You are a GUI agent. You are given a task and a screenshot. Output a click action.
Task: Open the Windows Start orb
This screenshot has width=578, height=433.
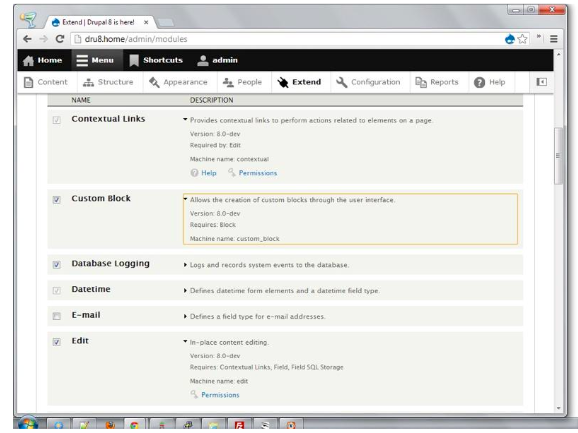point(28,424)
